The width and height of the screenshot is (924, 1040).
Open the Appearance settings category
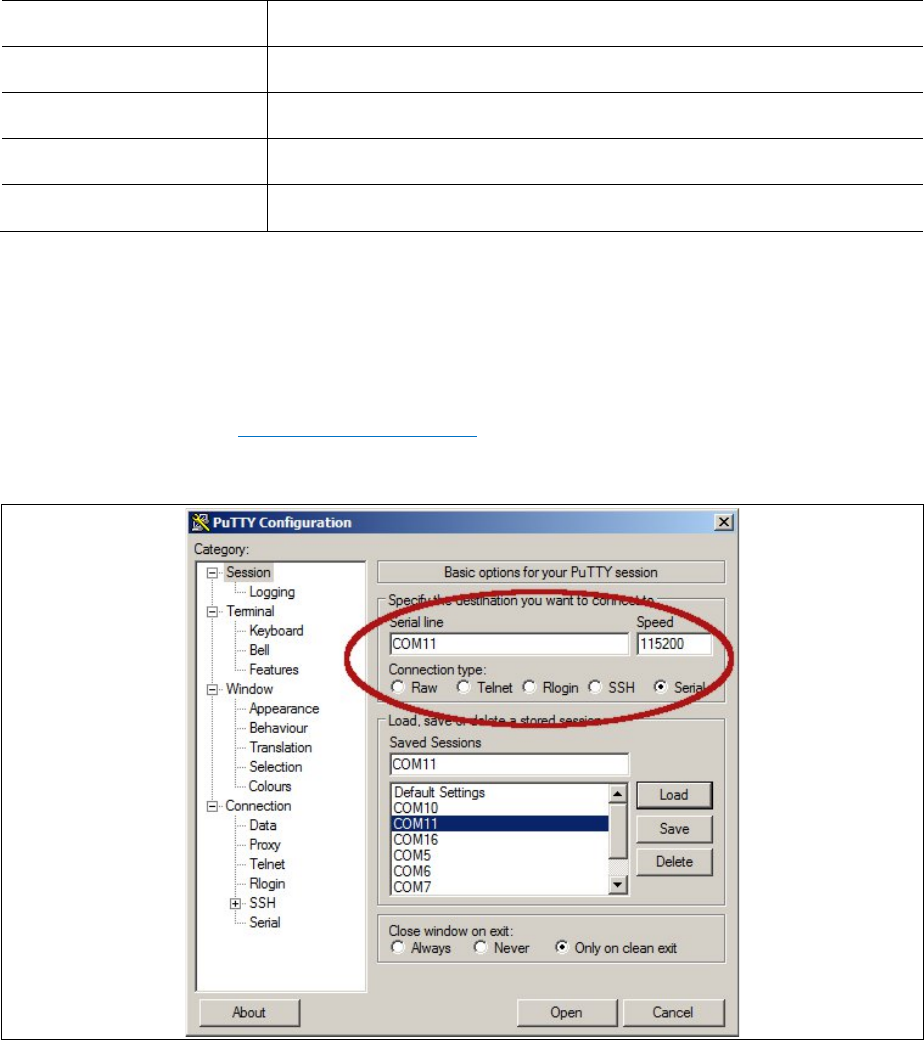coord(284,708)
